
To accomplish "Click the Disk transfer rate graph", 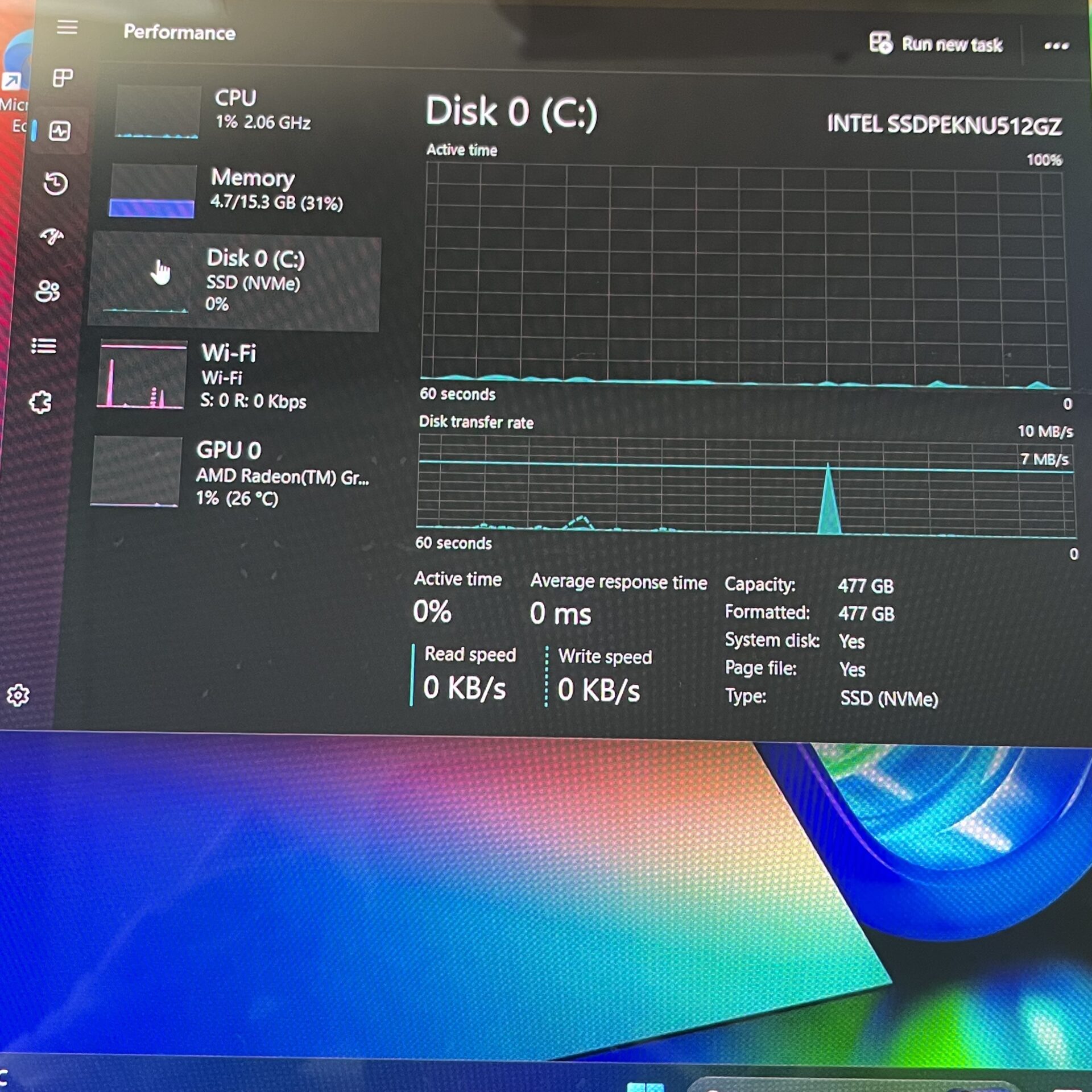I will coord(746,486).
